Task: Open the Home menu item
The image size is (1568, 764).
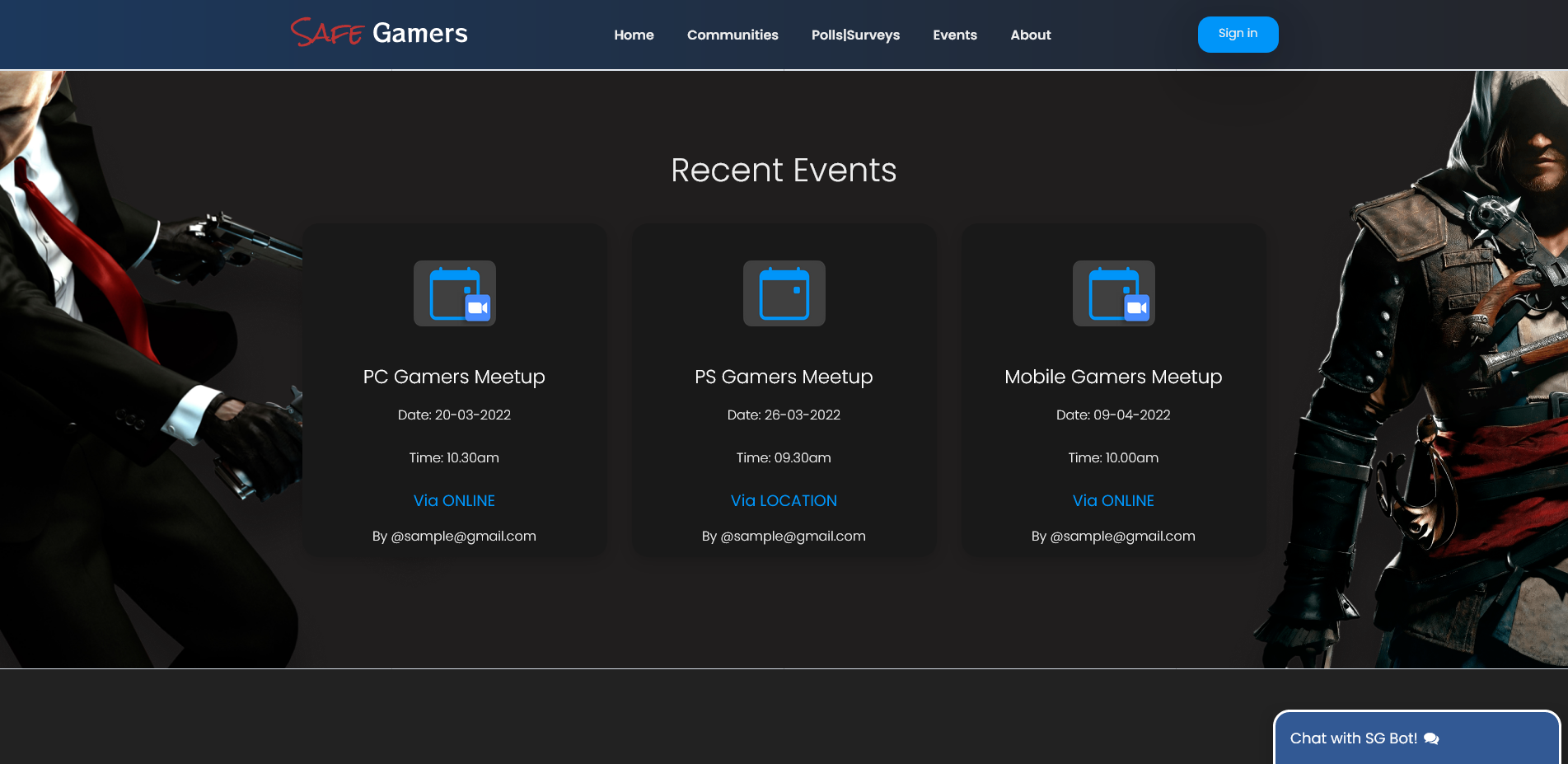Action: 634,35
